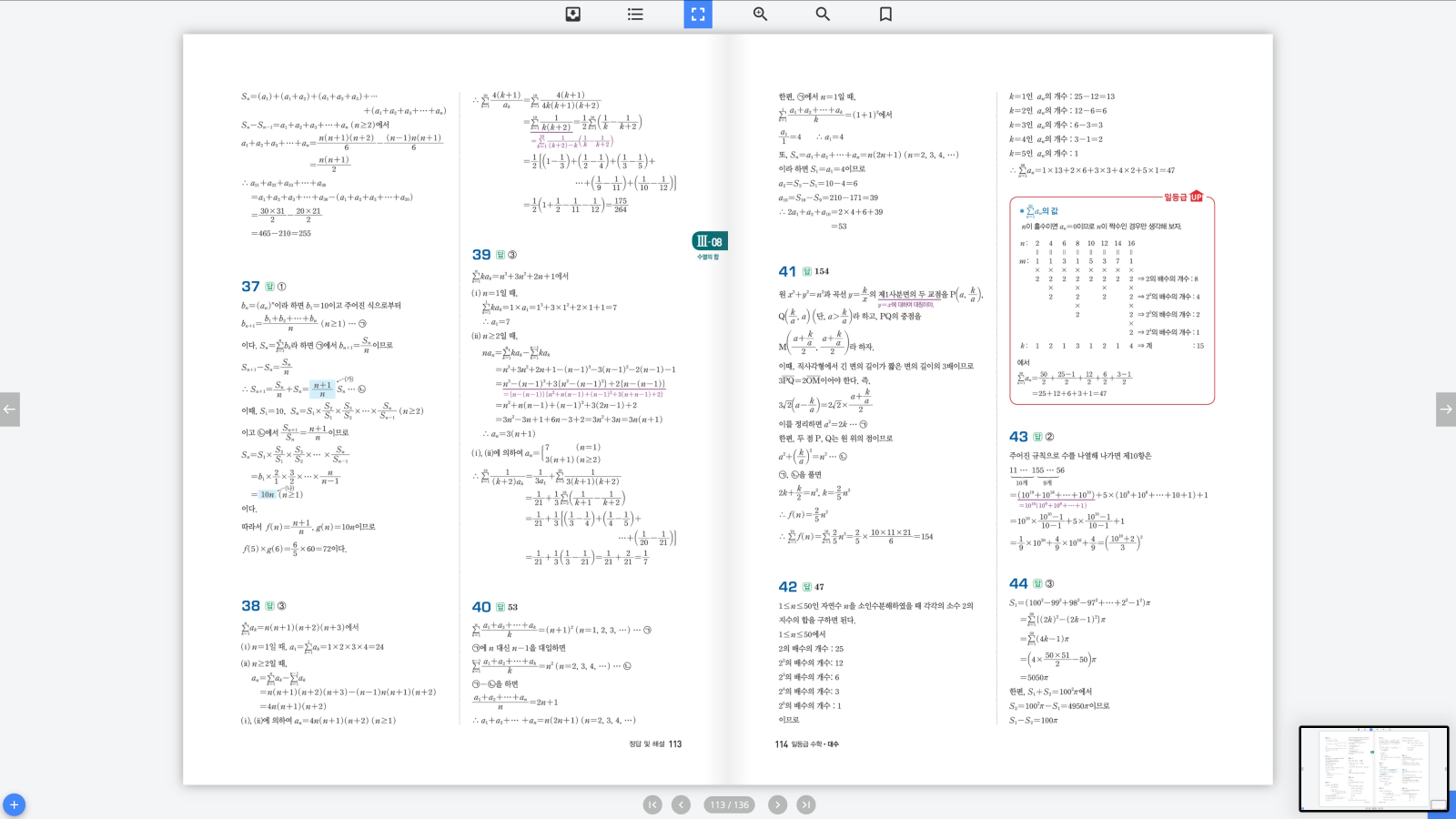Jump to the first page
The height and width of the screenshot is (819, 1456).
[652, 804]
